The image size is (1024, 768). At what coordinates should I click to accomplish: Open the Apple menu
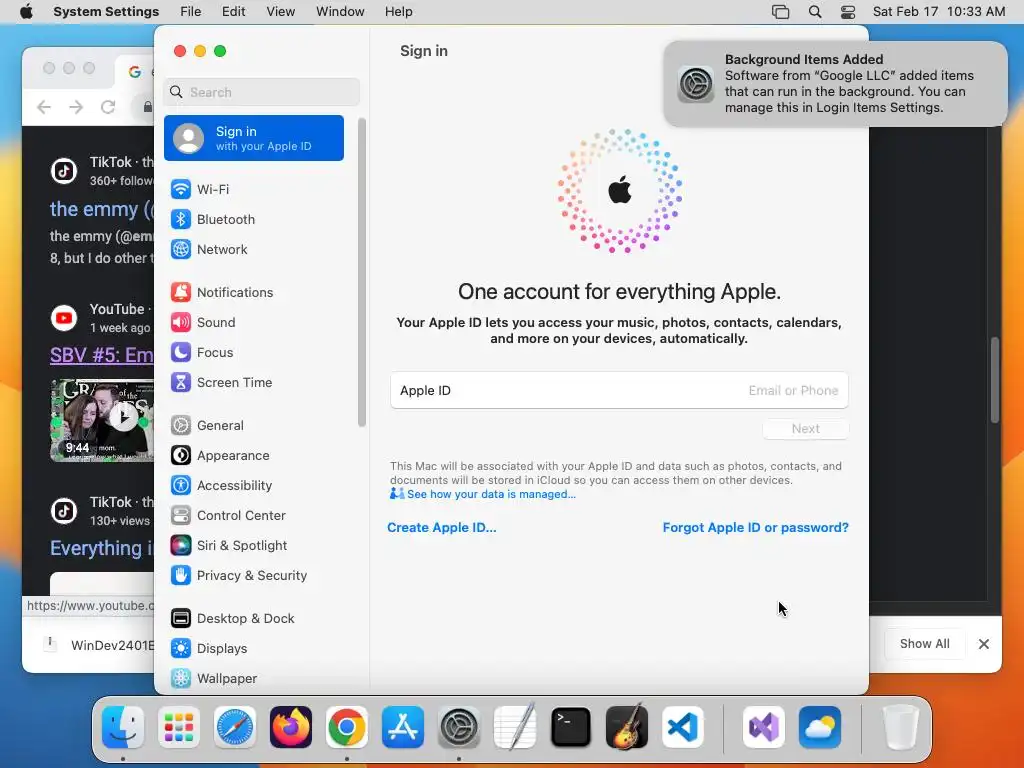[x=26, y=12]
